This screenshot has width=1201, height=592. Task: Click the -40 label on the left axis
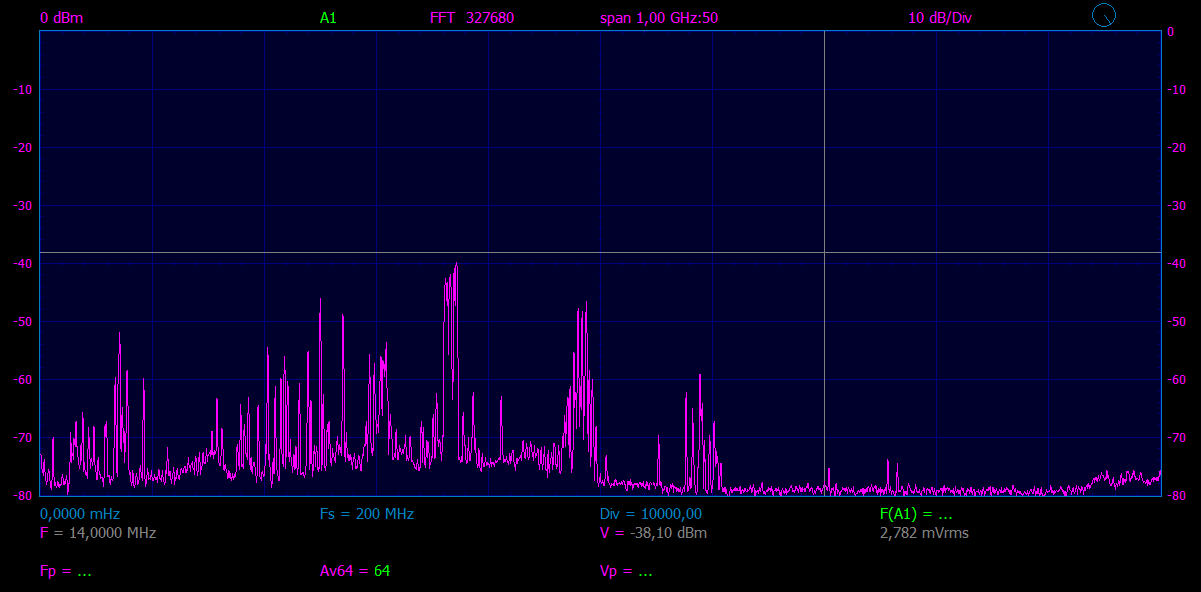coord(24,264)
